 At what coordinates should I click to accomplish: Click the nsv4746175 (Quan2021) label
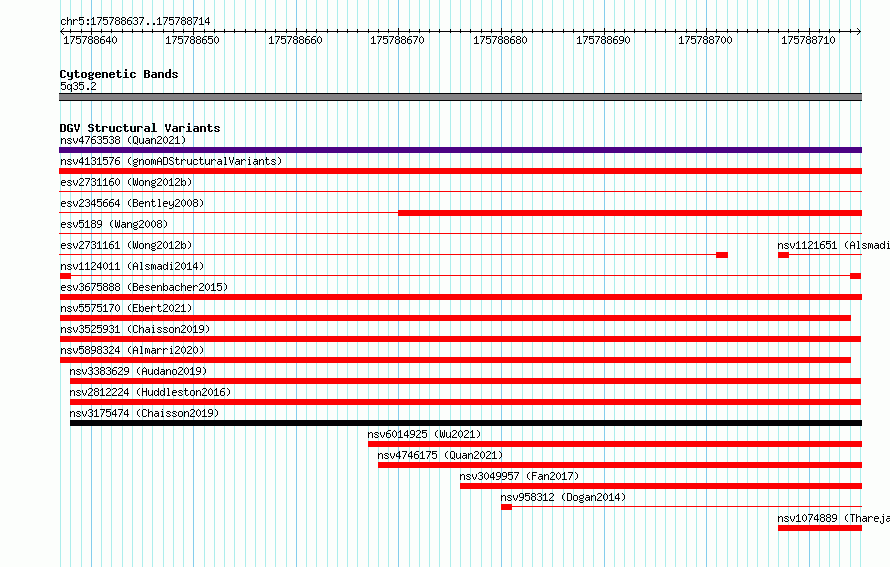440,455
